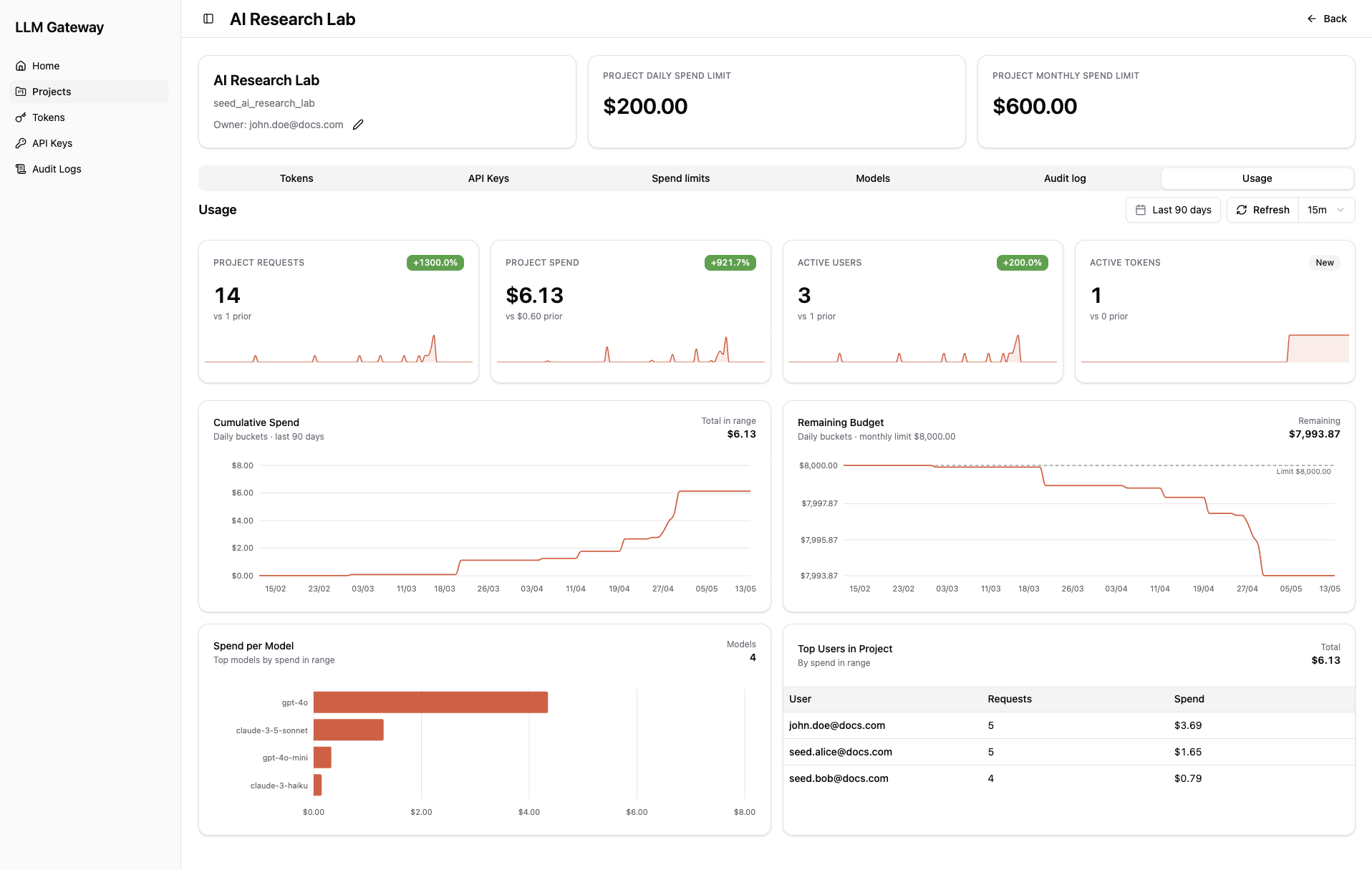Click the Refresh button label
Screen dimensions: 1372x870
coord(1271,210)
